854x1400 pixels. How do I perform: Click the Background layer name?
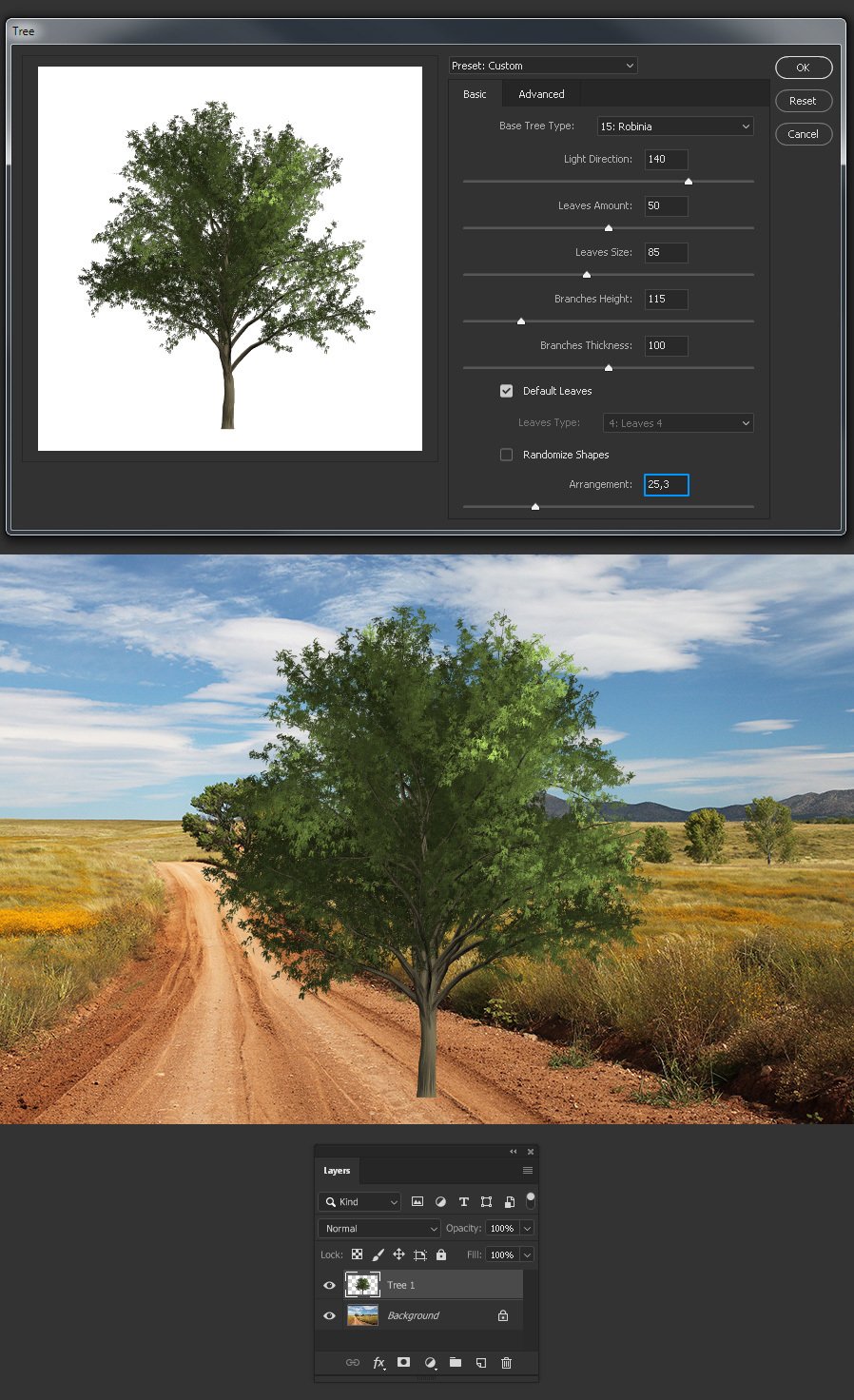point(414,1315)
